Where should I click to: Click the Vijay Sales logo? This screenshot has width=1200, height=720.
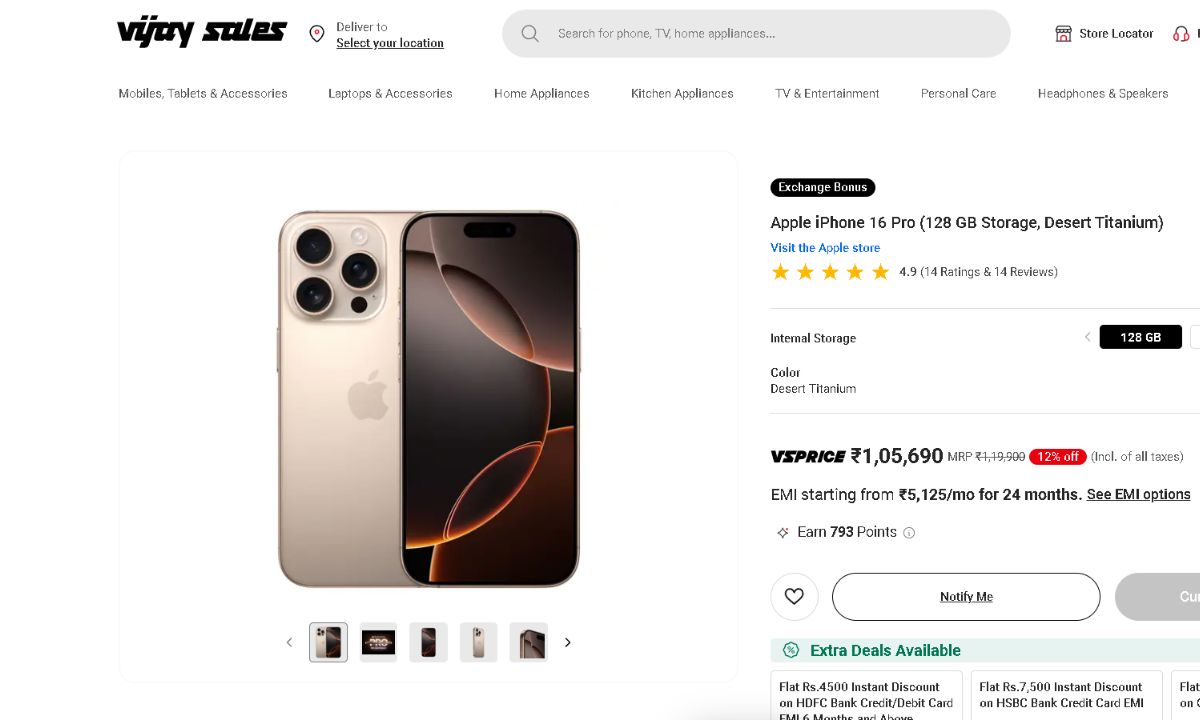[202, 33]
